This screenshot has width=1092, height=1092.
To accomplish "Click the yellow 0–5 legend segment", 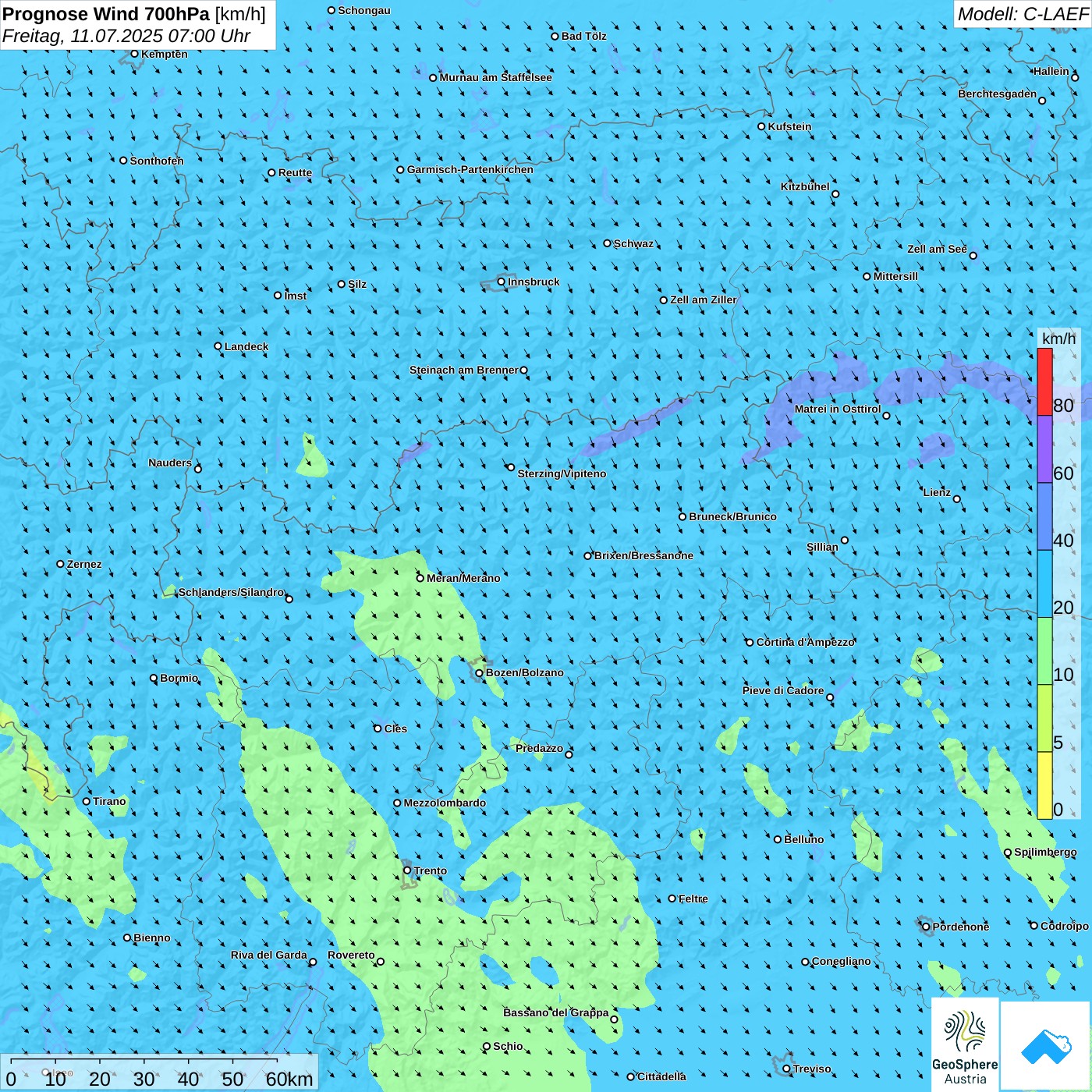I will tap(1044, 785).
